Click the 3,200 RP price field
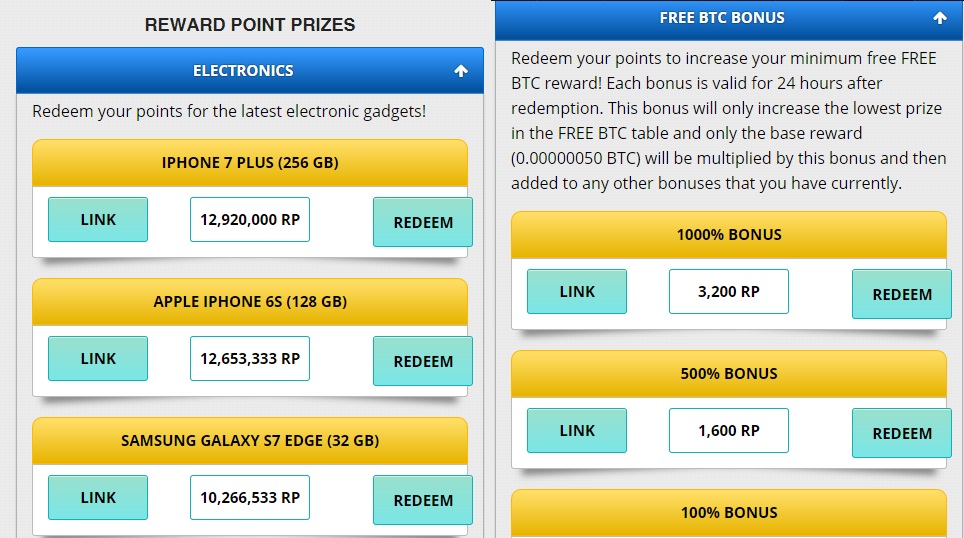Image resolution: width=964 pixels, height=538 pixels. point(729,291)
